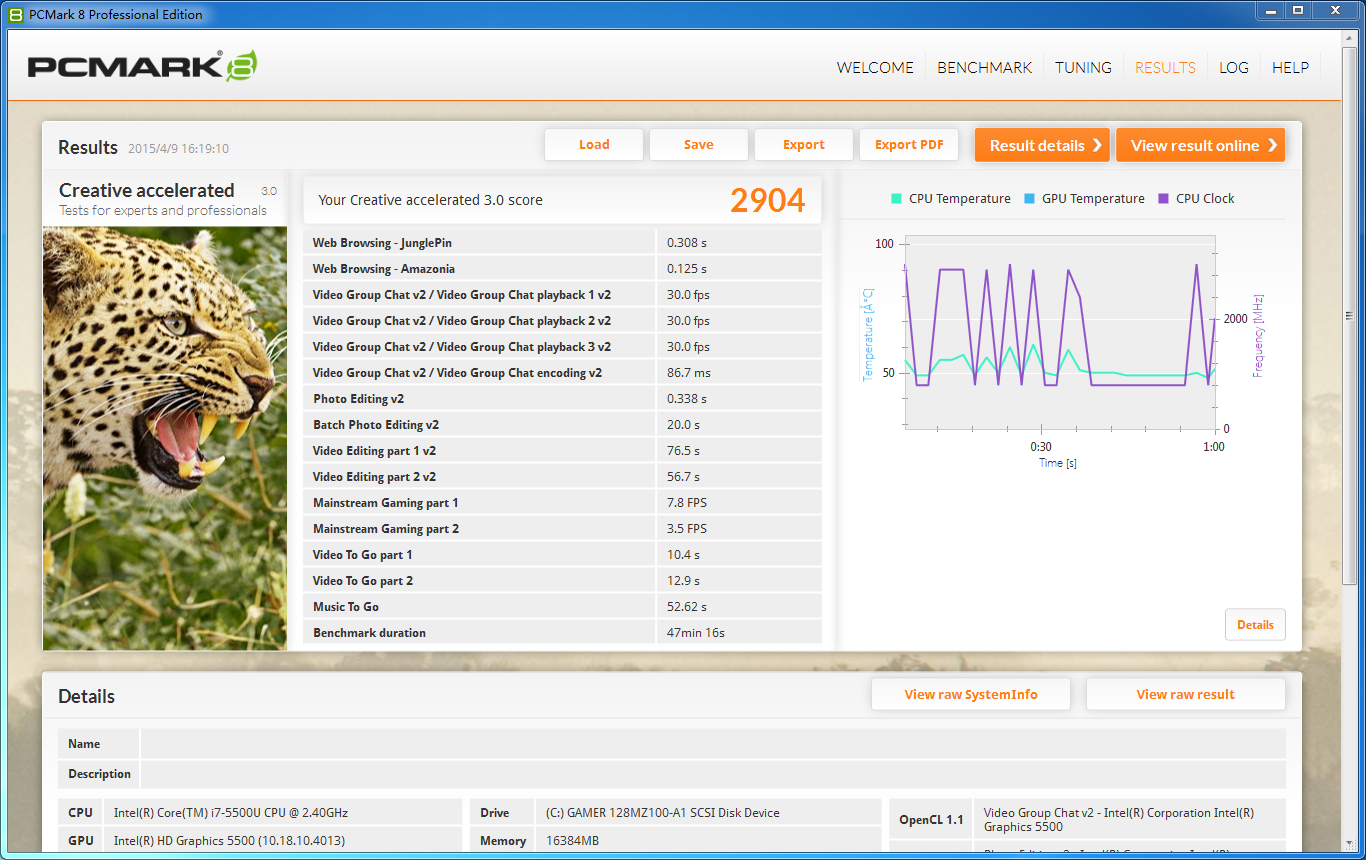This screenshot has height=860, width=1366.
Task: Click Benchmark duration row
Action: click(x=562, y=633)
